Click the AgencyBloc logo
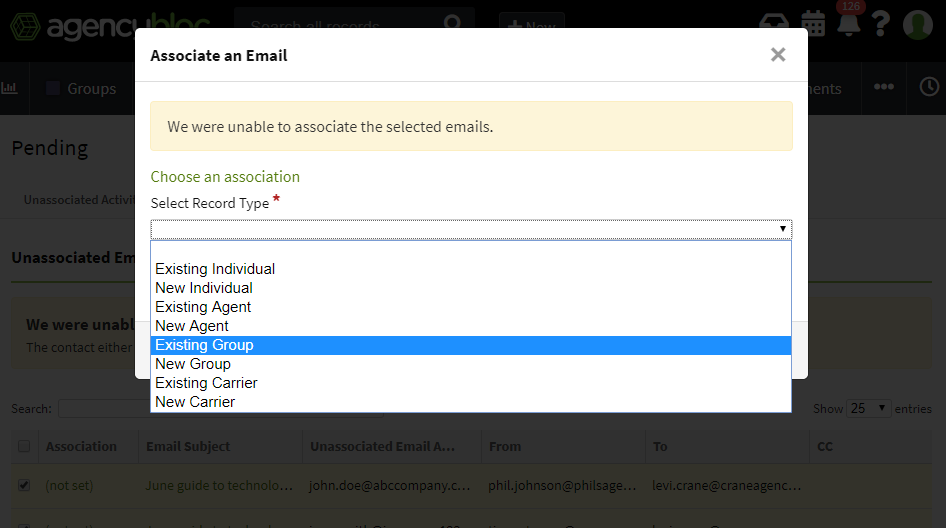The width and height of the screenshot is (946, 528). coord(110,27)
